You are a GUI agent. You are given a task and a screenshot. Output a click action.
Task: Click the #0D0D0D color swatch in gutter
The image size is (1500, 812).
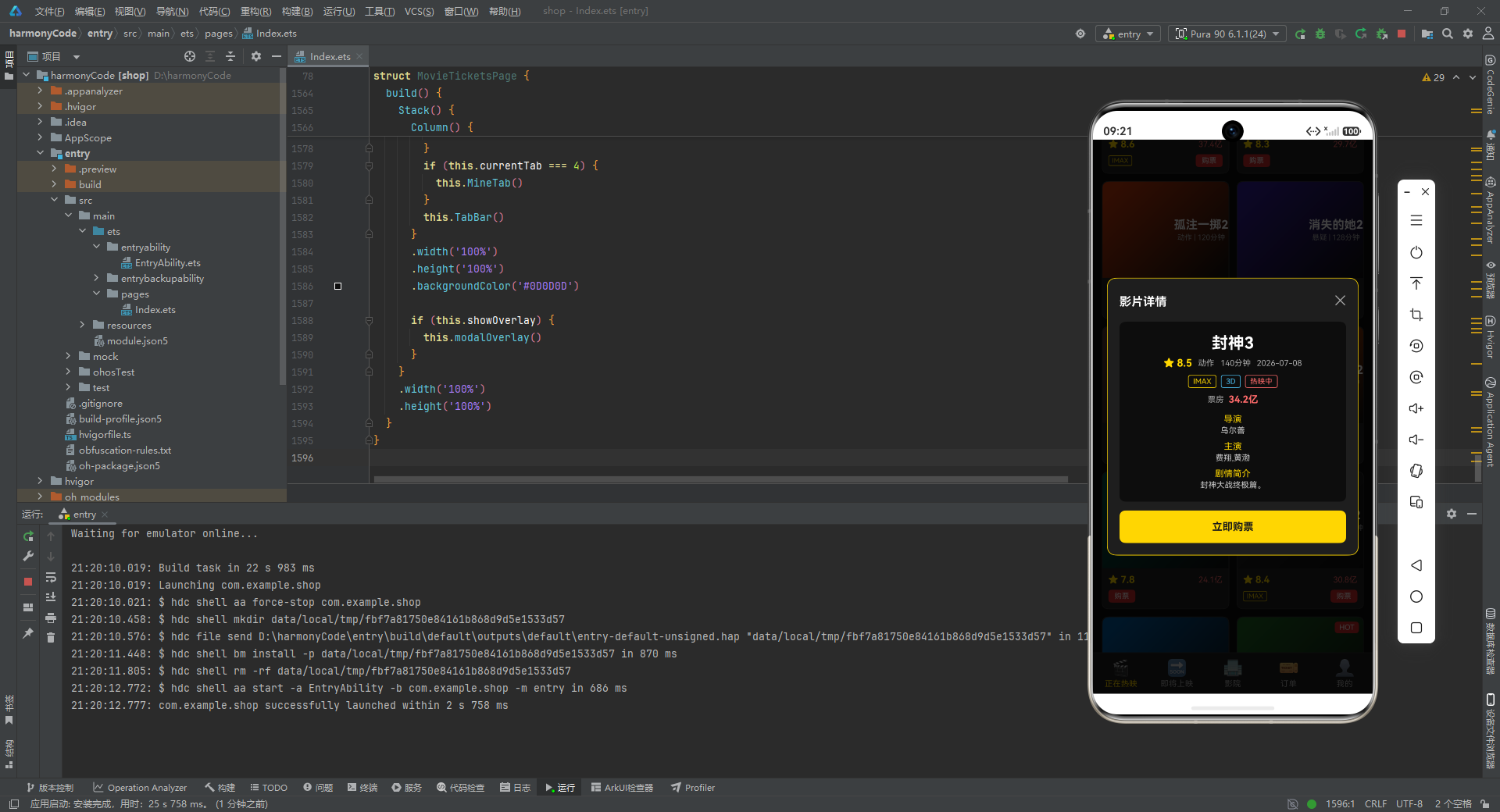337,287
